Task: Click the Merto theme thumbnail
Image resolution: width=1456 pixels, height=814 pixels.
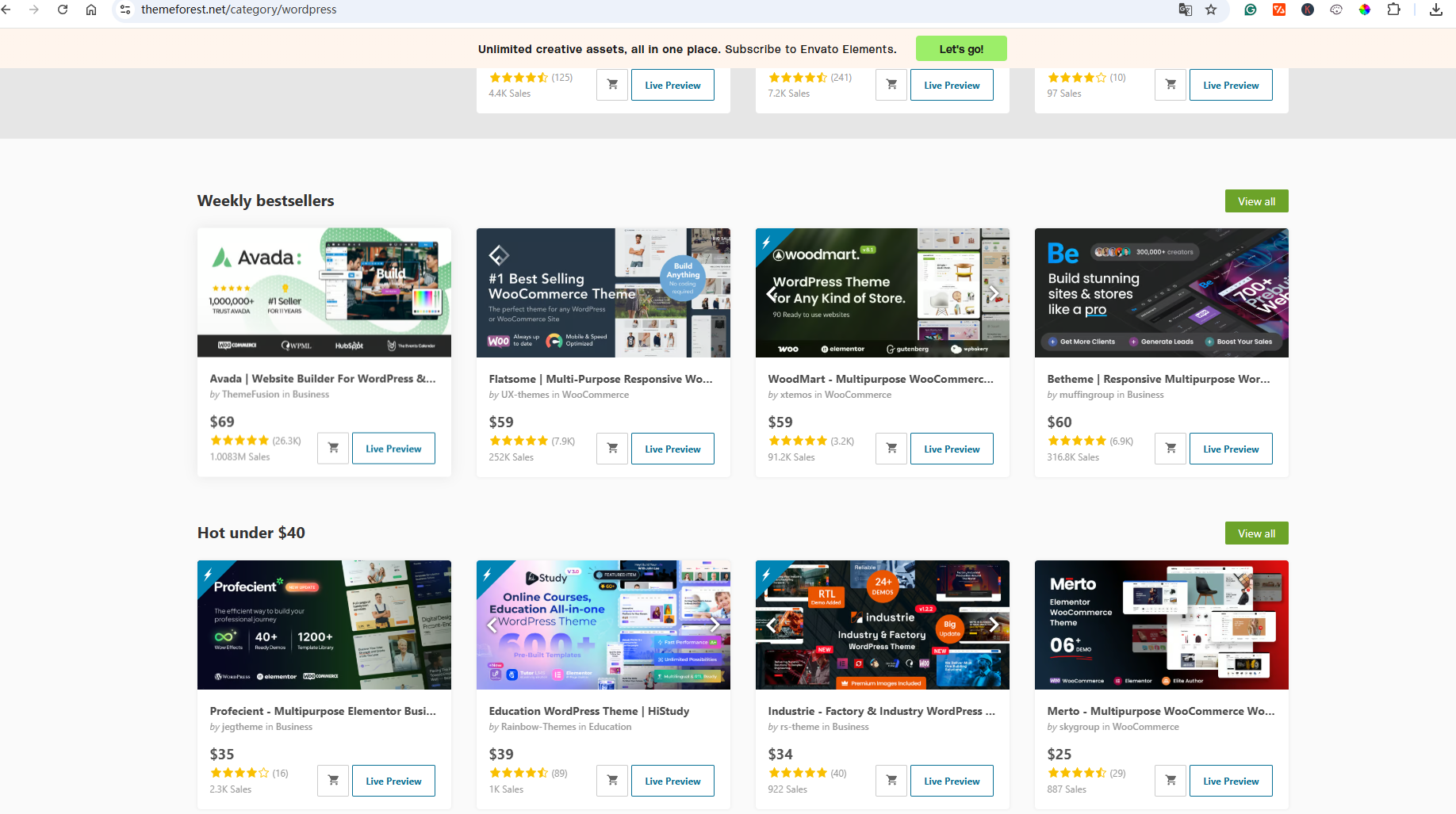Action: click(1162, 625)
